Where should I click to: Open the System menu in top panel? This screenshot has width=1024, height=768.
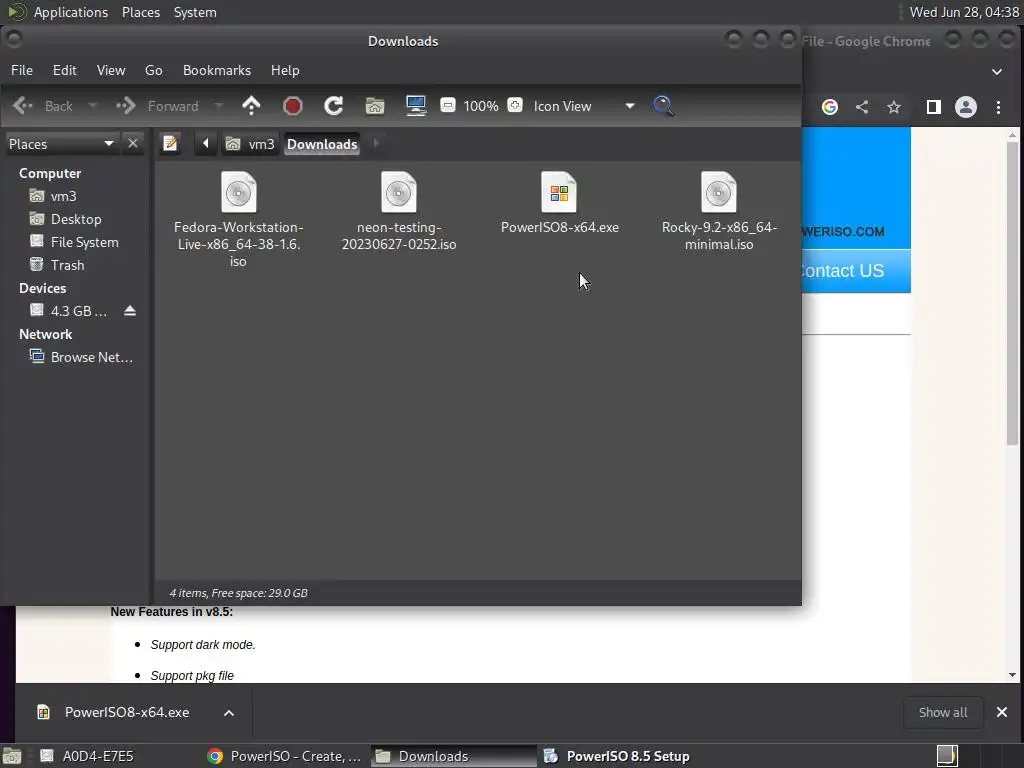pyautogui.click(x=195, y=12)
